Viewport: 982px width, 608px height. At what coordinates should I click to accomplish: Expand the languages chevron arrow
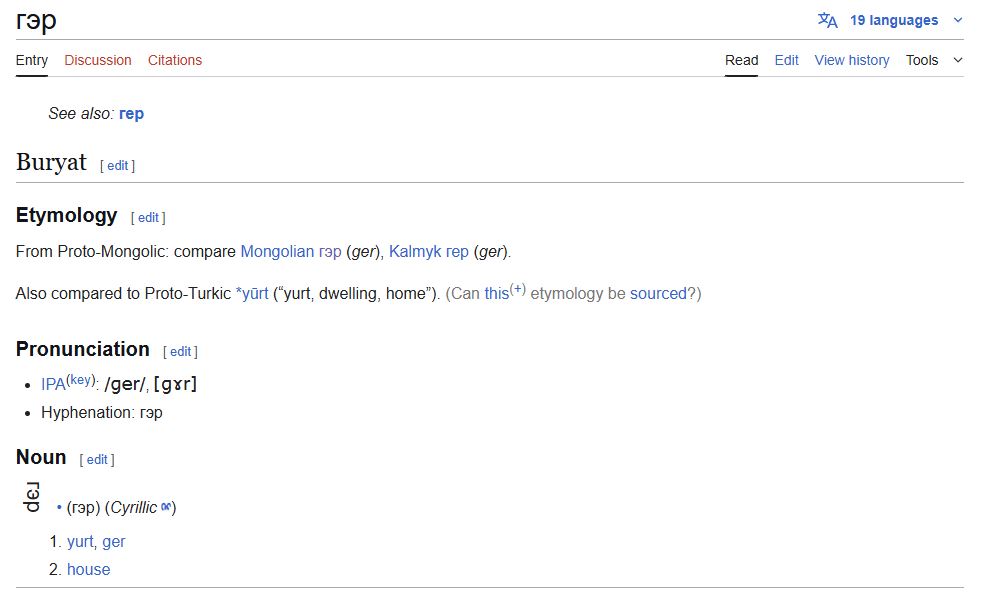point(958,21)
